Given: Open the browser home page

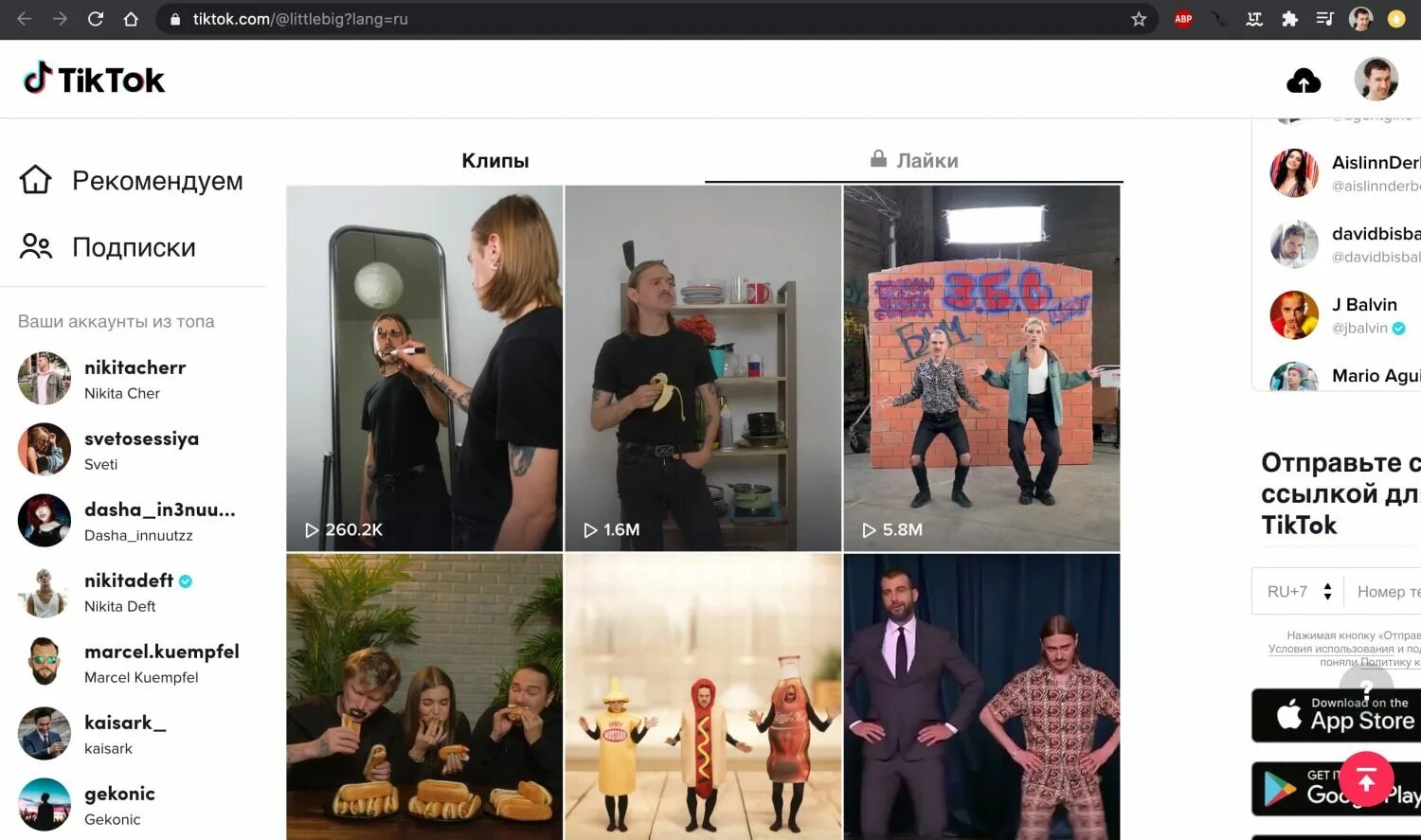Looking at the screenshot, I should (131, 19).
